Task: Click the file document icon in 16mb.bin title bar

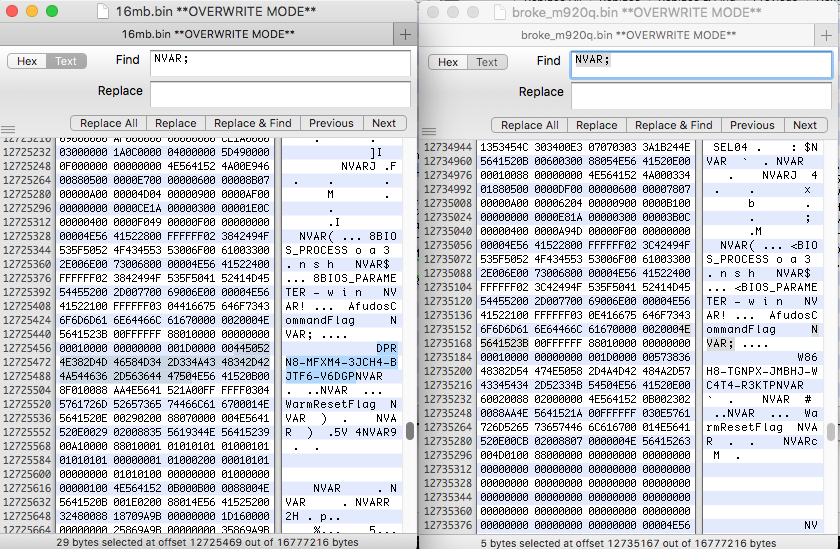Action: [103, 11]
